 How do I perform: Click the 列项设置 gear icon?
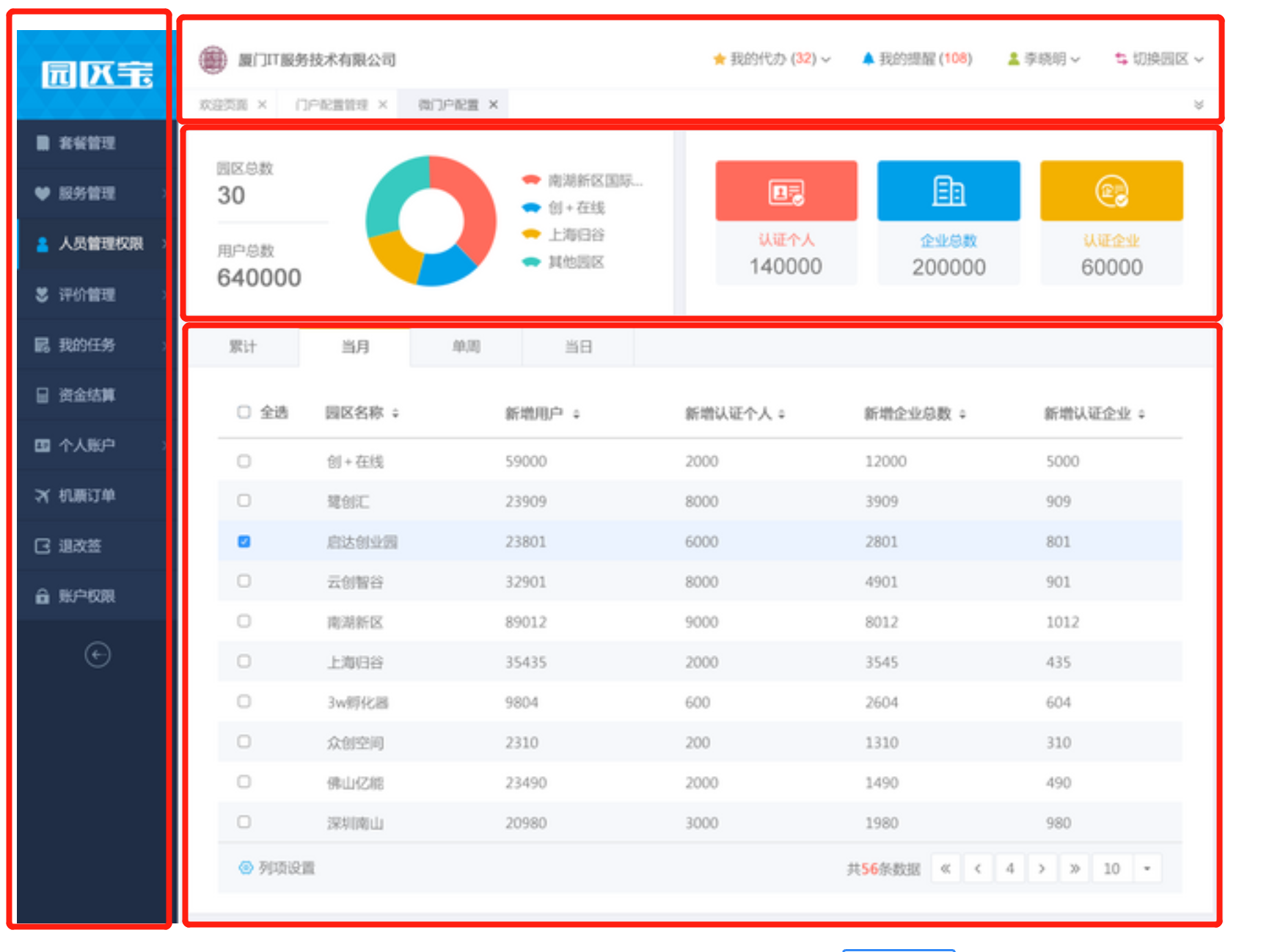pyautogui.click(x=246, y=868)
